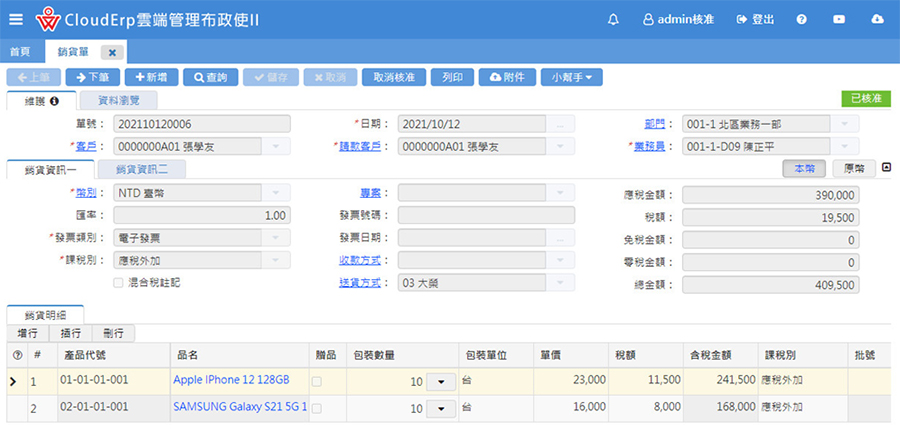Screen dimensions: 900x431
Task: Open the 收款方式 link label
Action: coord(360,260)
